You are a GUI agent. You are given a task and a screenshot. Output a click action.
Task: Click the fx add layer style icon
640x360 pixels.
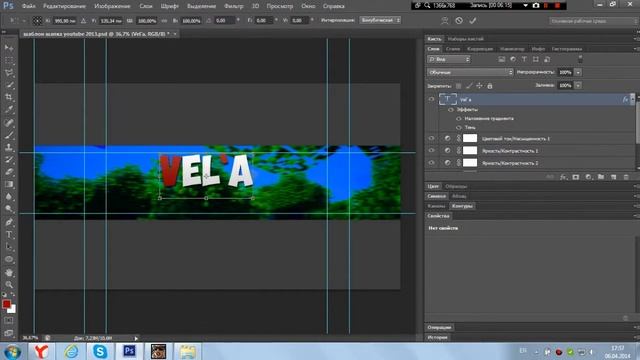point(563,177)
